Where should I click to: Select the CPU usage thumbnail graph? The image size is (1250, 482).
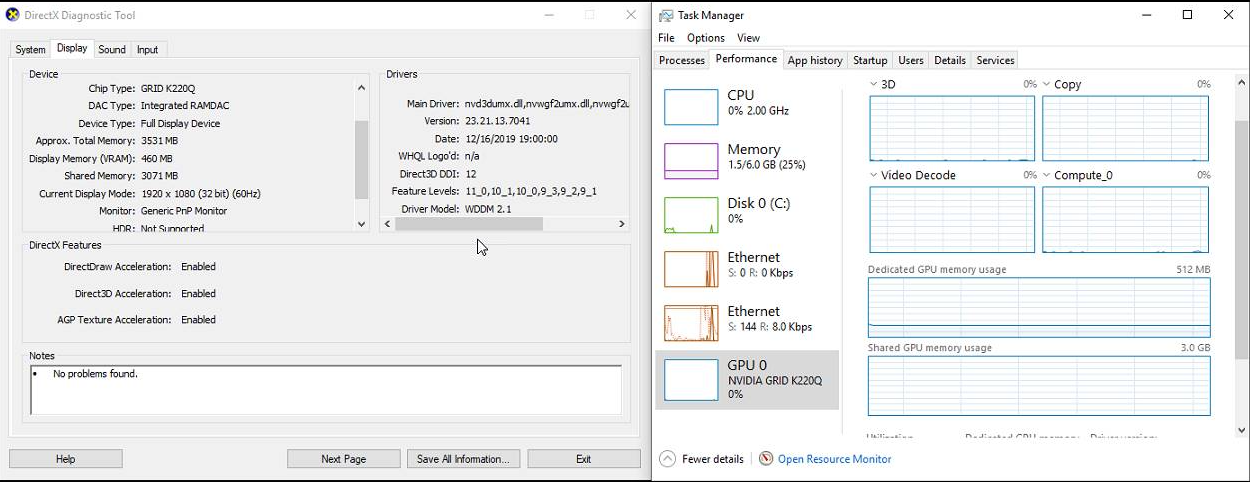tap(691, 106)
